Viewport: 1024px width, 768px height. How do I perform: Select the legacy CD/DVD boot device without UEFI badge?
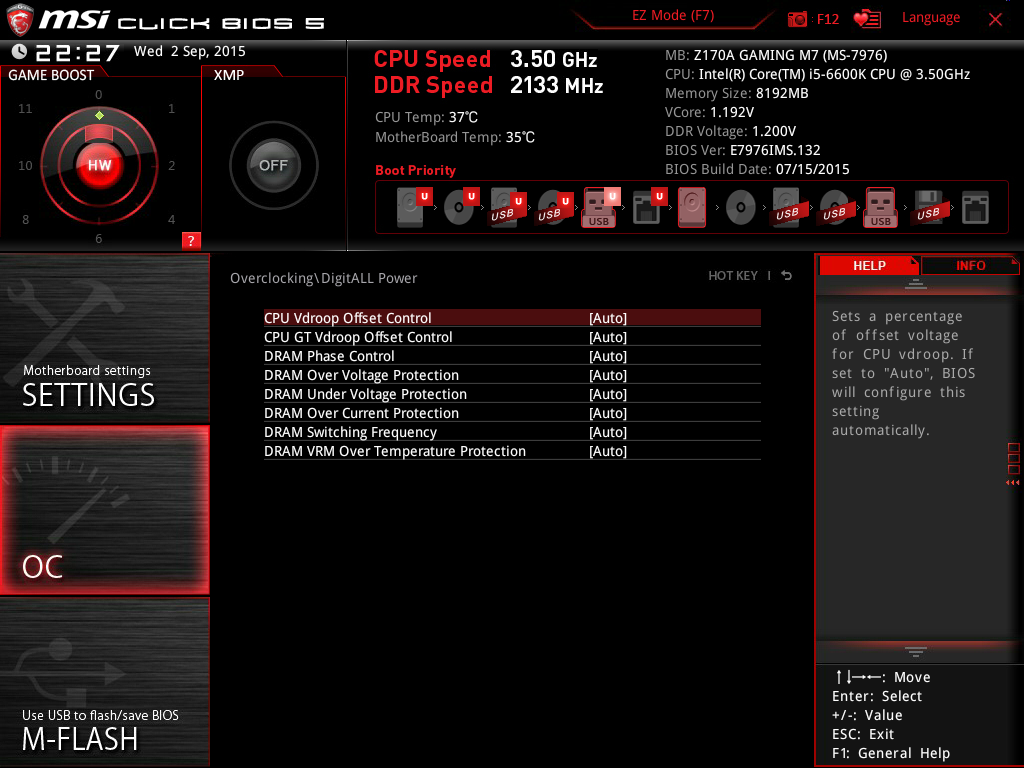tap(741, 208)
